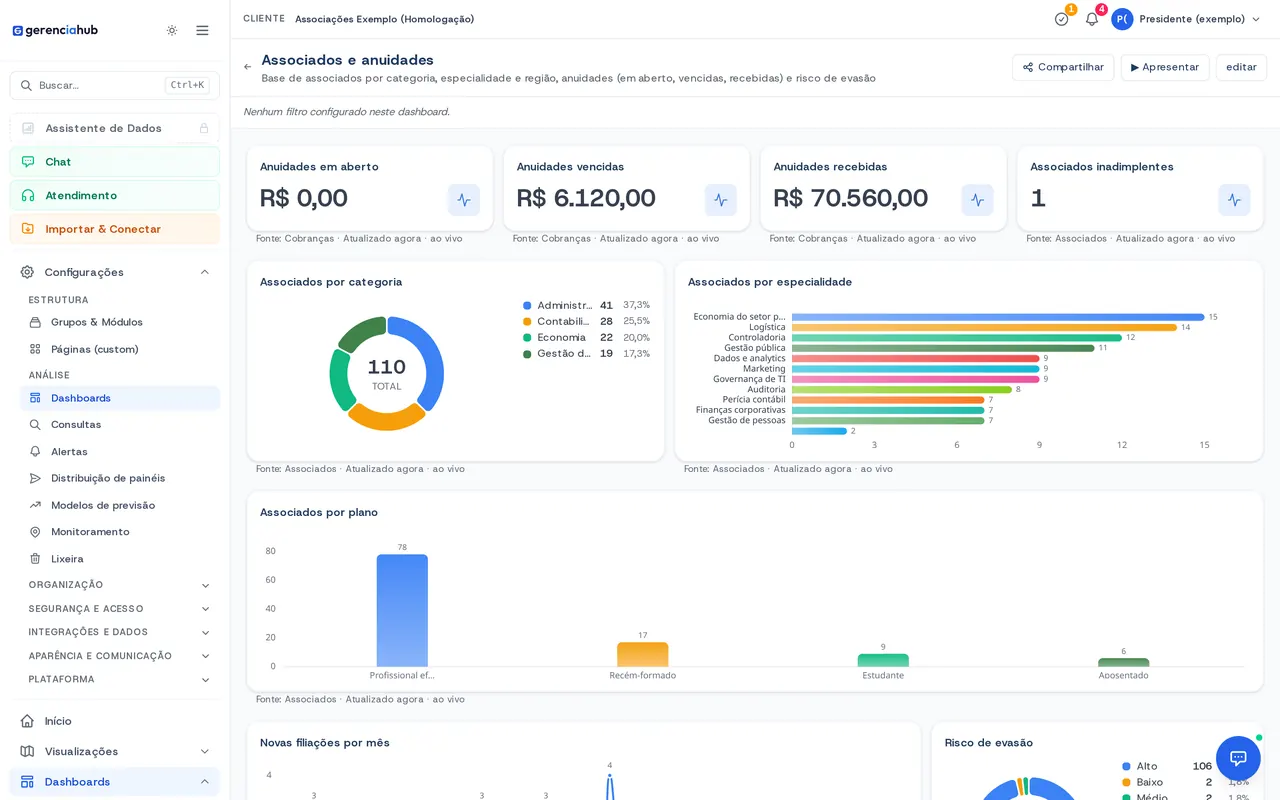Image resolution: width=1280 pixels, height=800 pixels.
Task: Collapse the Configurações section chevron
Action: (205, 272)
